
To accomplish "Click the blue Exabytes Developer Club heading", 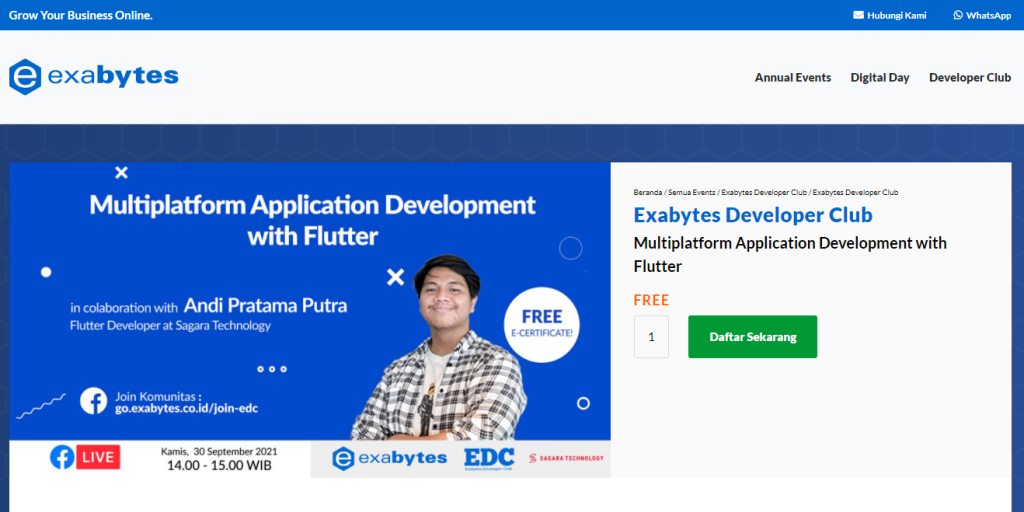I will tap(752, 215).
